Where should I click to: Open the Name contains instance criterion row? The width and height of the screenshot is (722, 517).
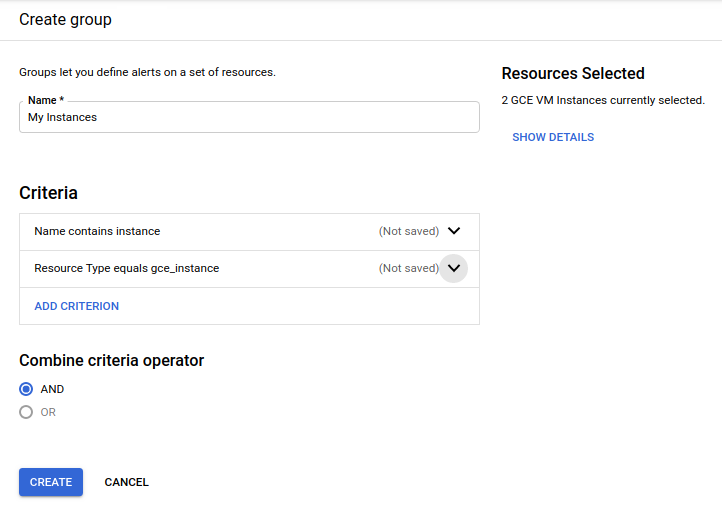[97, 231]
